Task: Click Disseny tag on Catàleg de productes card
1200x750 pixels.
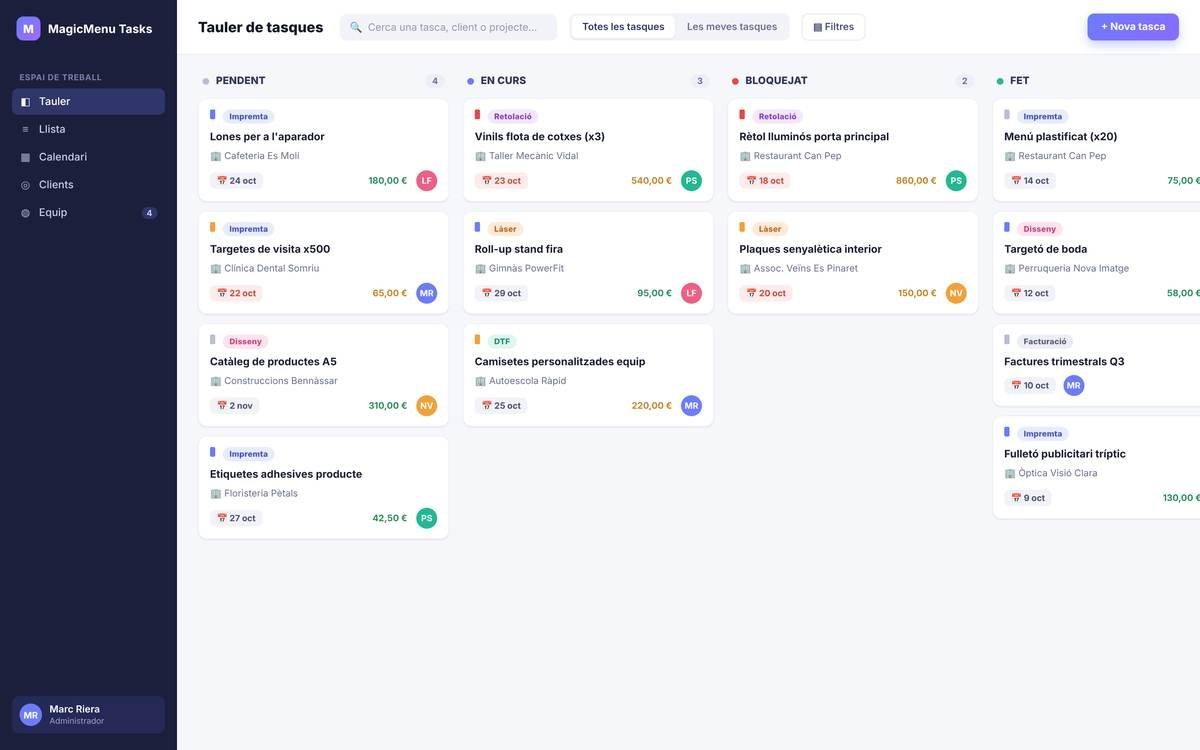Action: 245,342
